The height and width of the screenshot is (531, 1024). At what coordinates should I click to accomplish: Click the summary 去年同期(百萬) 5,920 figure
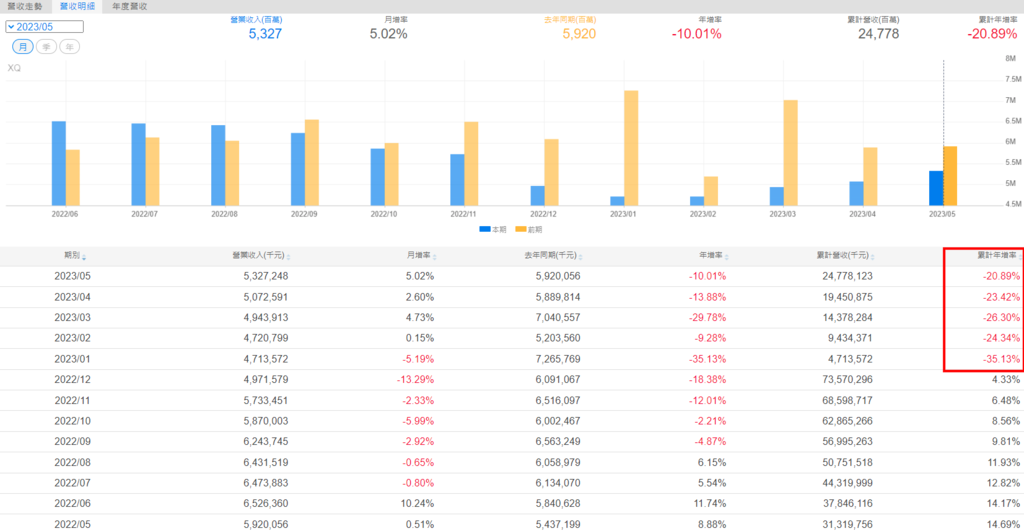click(579, 34)
